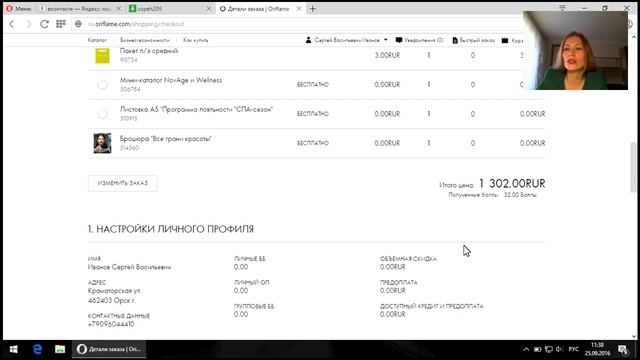Open Мини-каталог NovAge и Wellness item
Viewport: 640px width, 360px height.
point(171,80)
